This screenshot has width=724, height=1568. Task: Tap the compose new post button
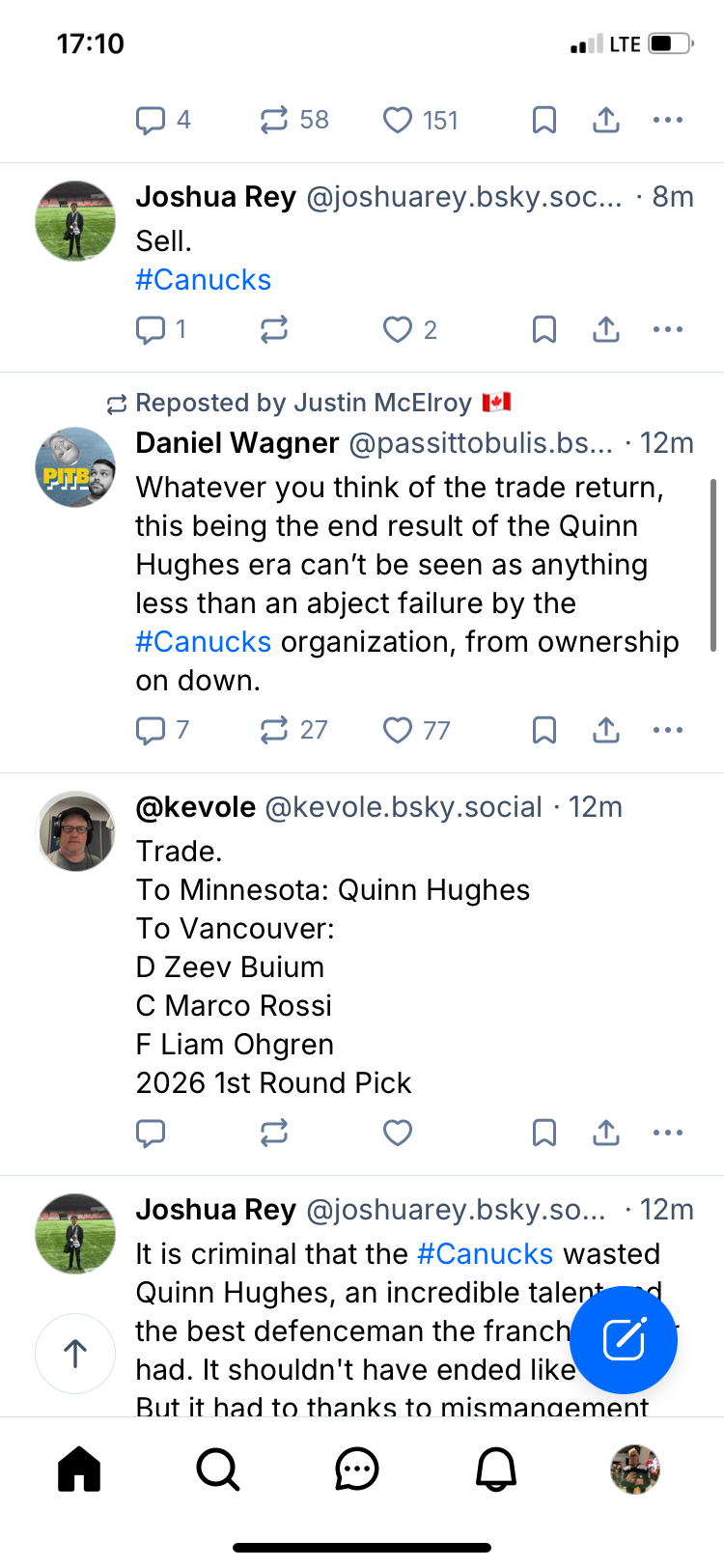click(624, 1339)
